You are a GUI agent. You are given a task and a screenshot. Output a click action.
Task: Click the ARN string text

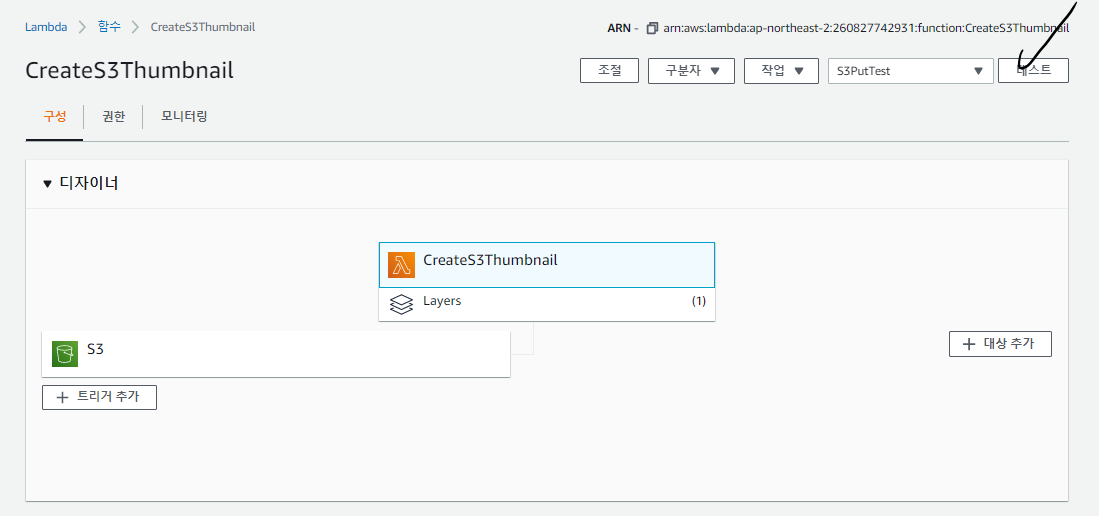[866, 29]
